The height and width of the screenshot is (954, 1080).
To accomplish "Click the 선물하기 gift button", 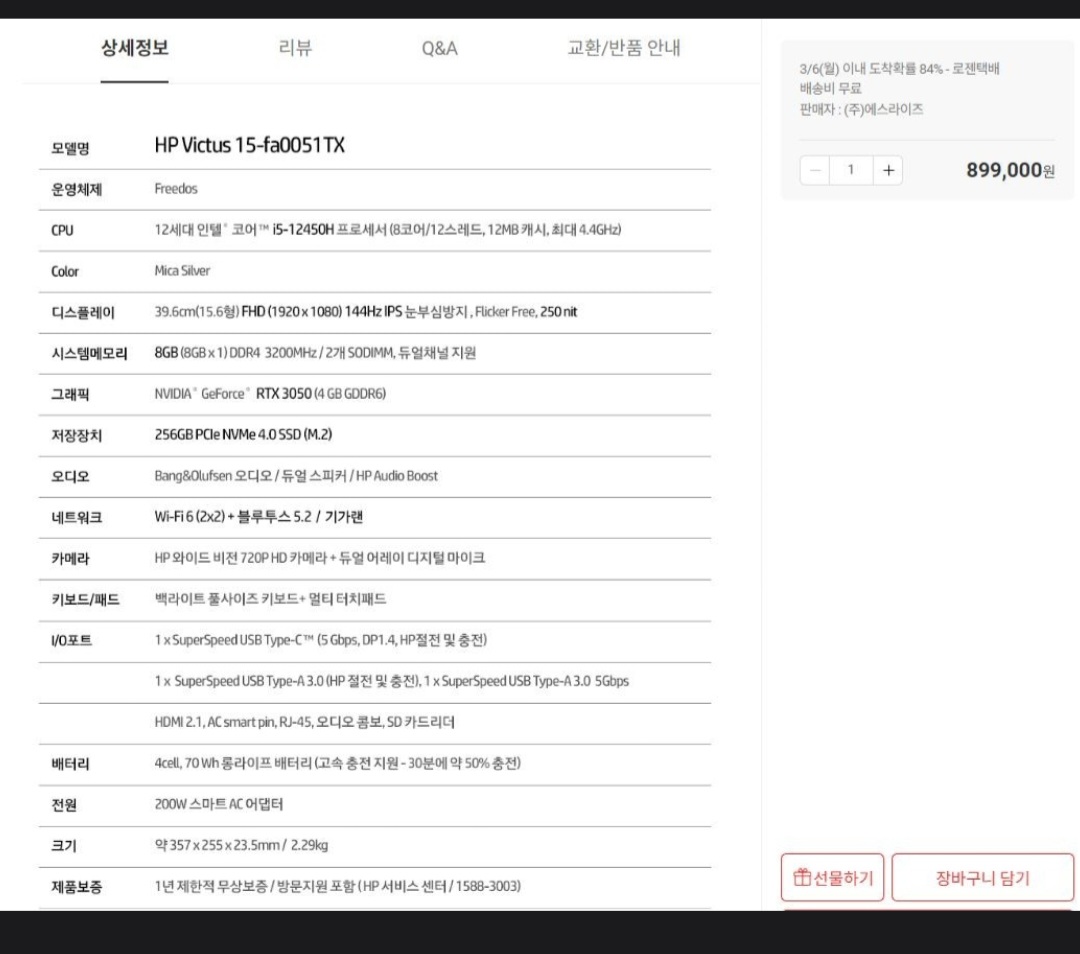I will coord(832,878).
